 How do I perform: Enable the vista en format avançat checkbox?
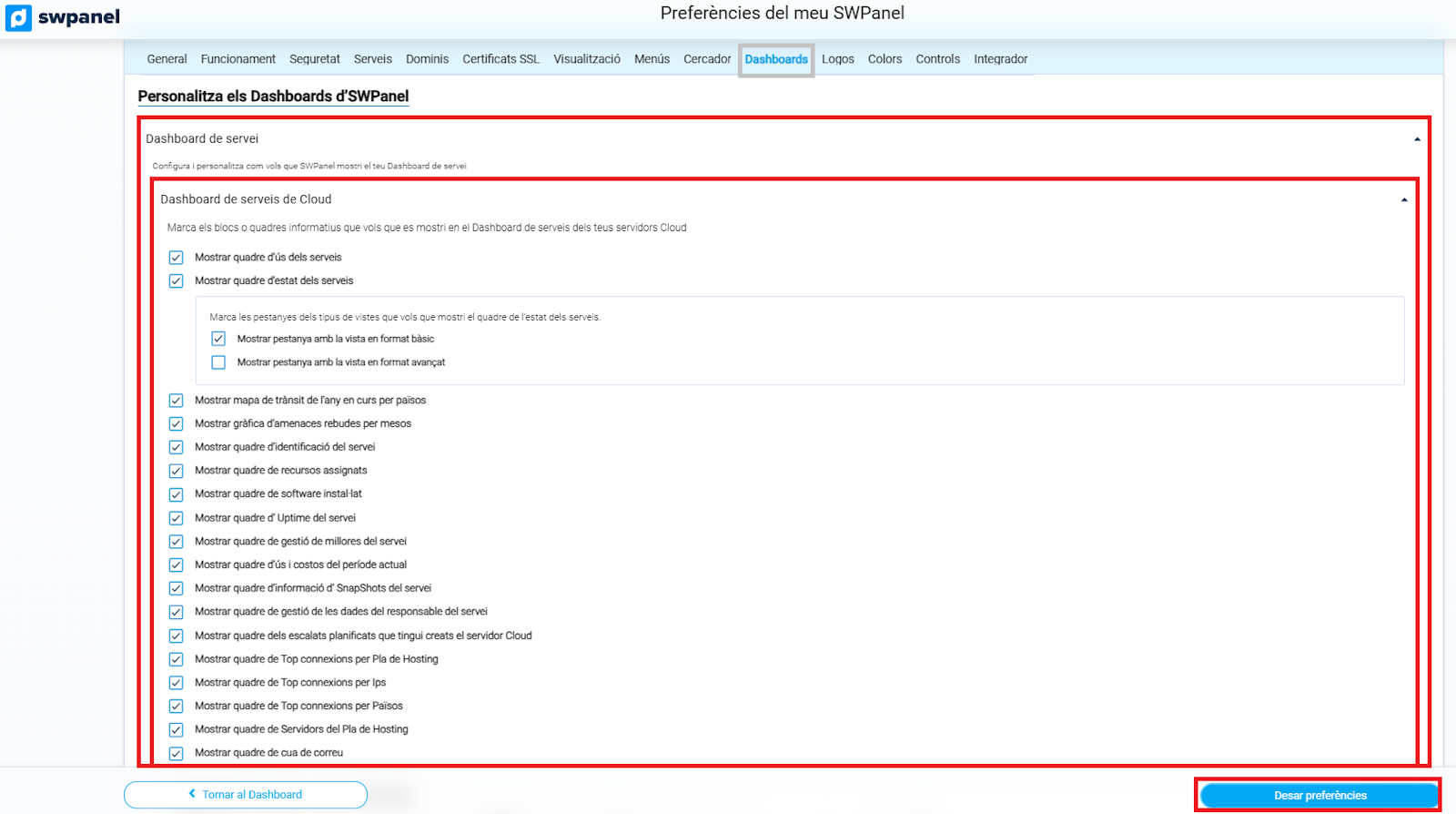pos(218,362)
